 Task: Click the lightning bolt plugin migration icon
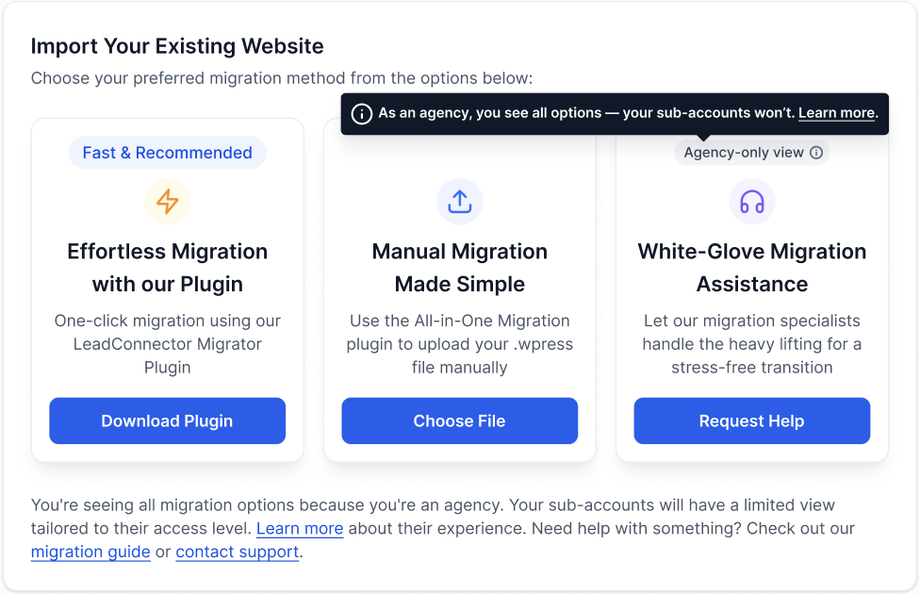click(167, 202)
